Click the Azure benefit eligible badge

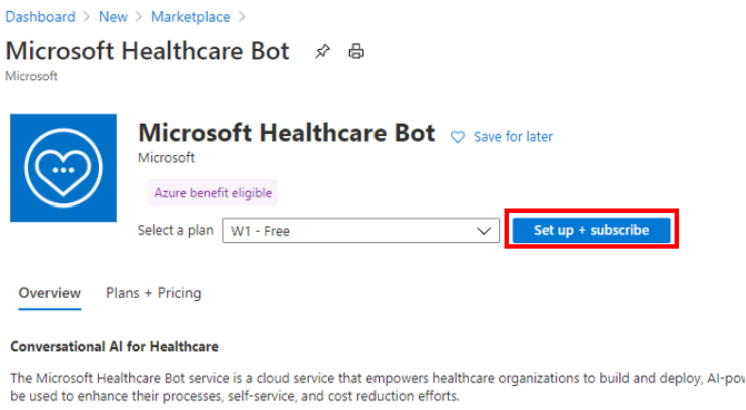[213, 193]
